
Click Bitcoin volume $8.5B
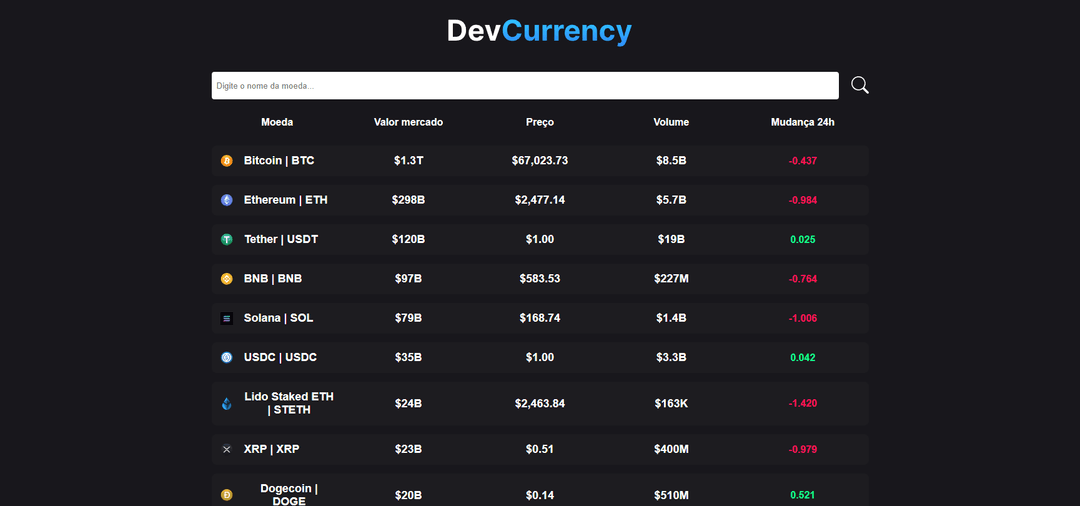(672, 160)
